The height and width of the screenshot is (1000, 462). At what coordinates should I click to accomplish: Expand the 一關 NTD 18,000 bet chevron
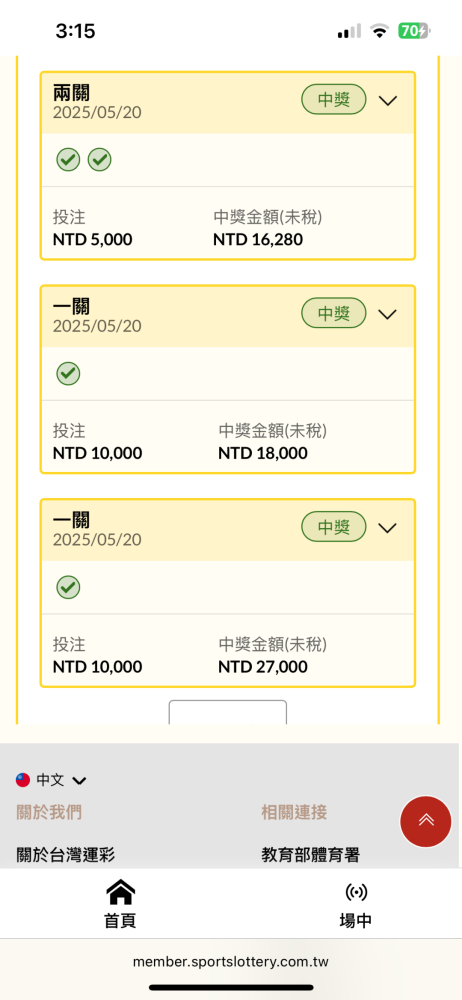tap(388, 314)
